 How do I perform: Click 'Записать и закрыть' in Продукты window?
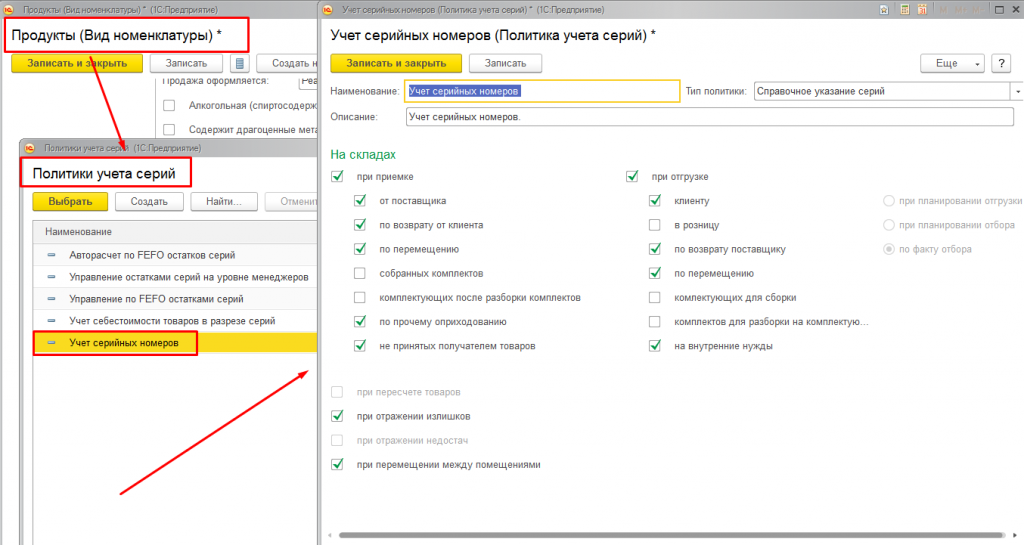(77, 63)
